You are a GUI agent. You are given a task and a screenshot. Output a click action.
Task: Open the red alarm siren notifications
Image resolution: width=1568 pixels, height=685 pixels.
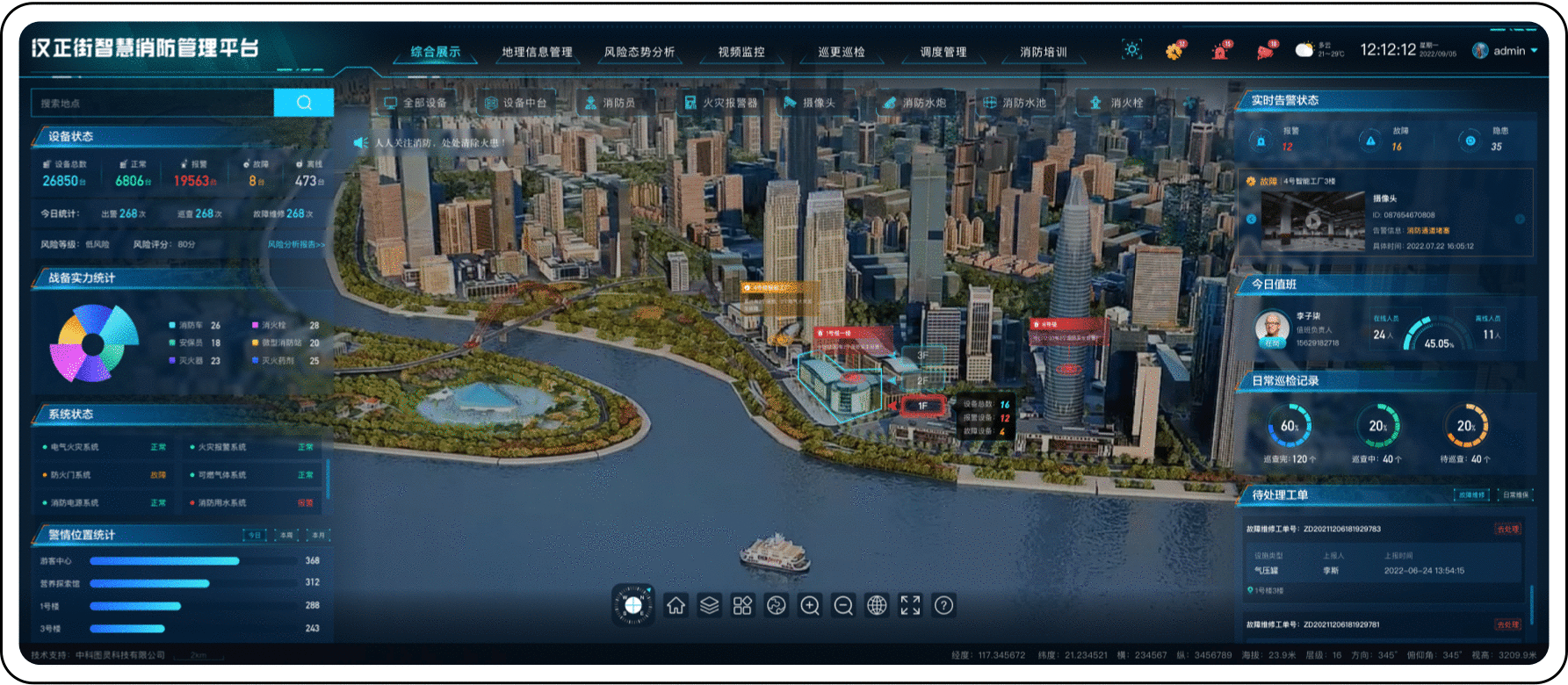[x=1220, y=51]
